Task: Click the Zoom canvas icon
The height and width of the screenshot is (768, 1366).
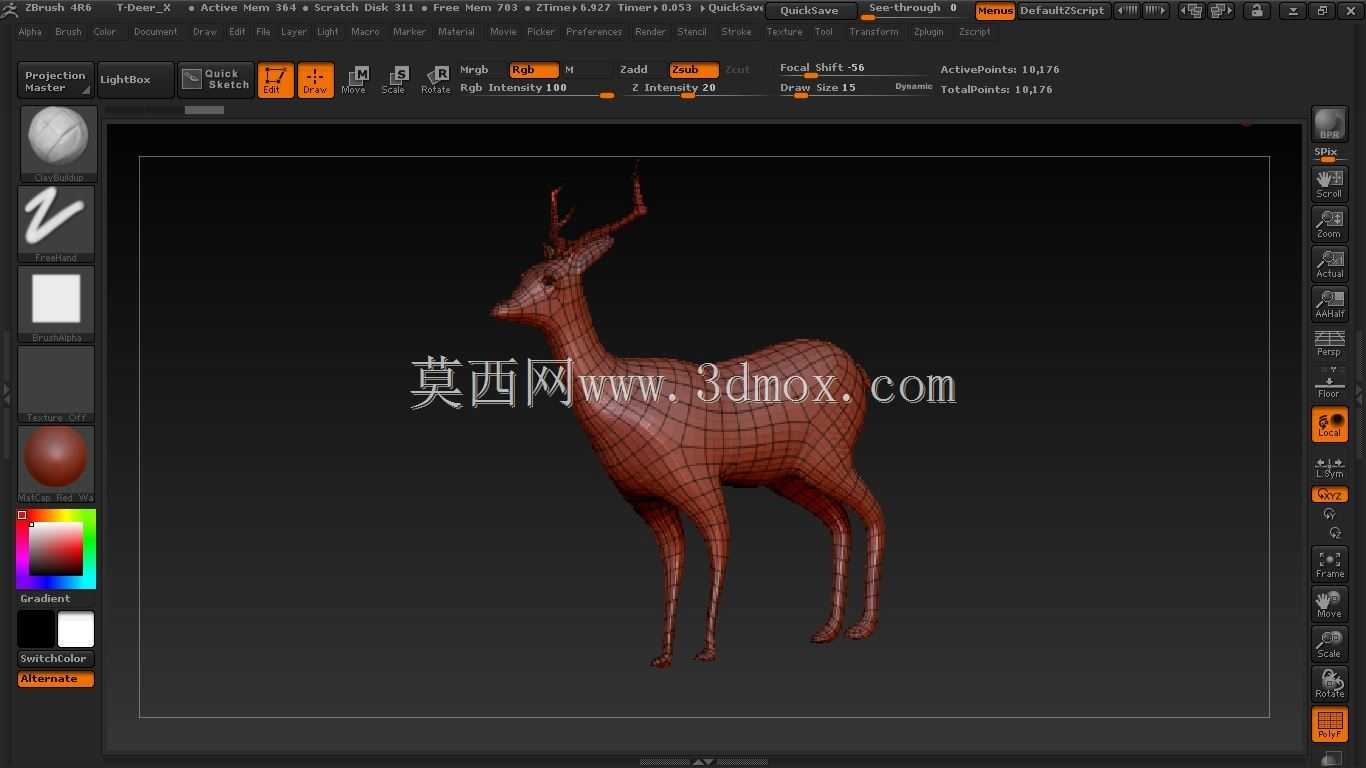Action: tap(1329, 223)
